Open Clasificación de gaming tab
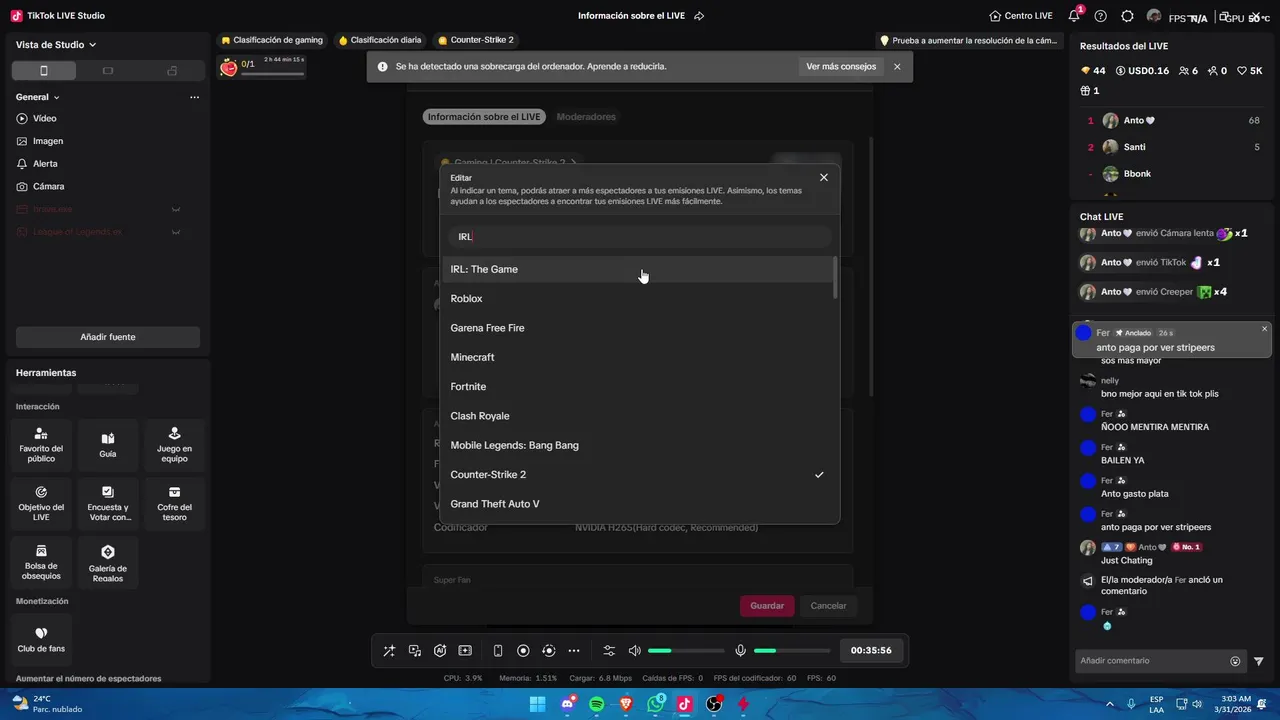 click(271, 40)
